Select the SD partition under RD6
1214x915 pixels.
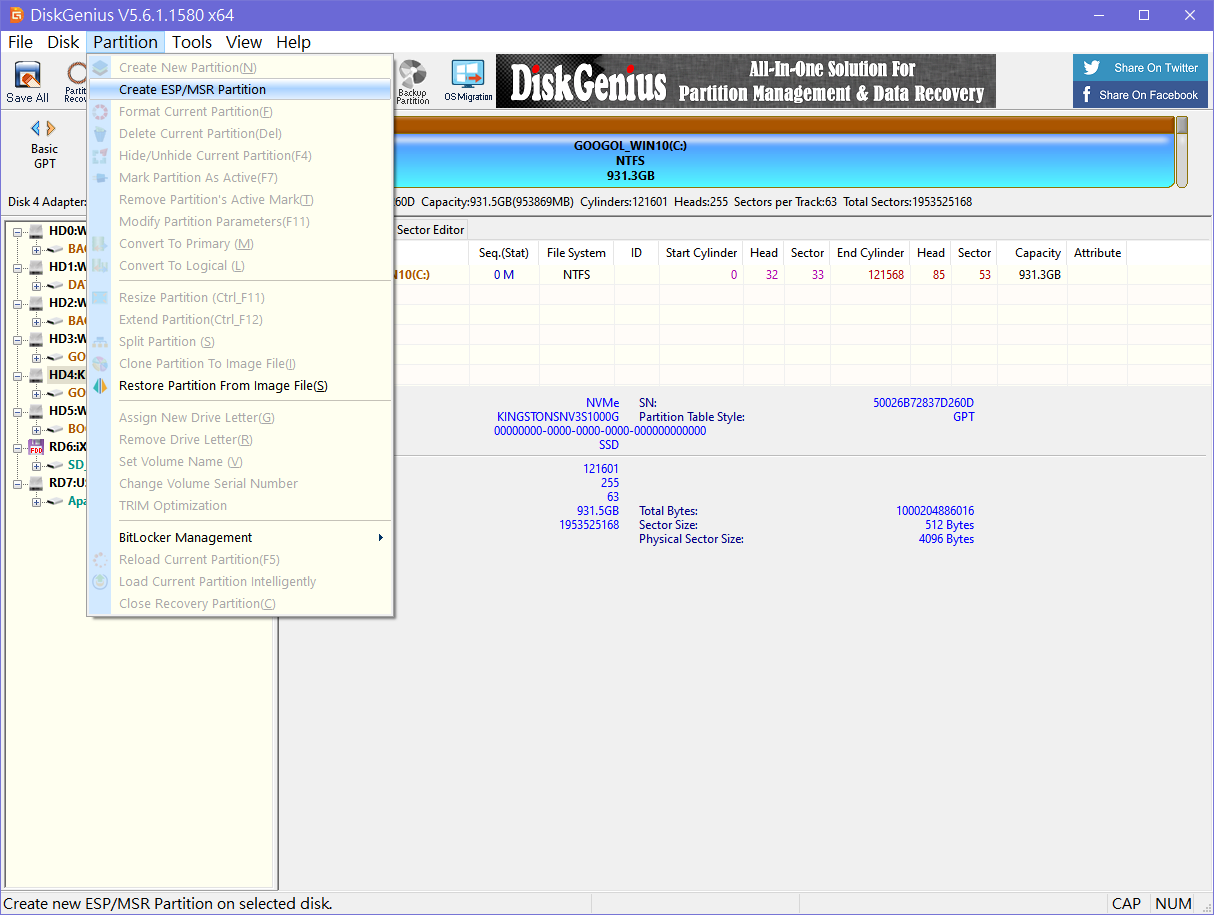(x=76, y=465)
